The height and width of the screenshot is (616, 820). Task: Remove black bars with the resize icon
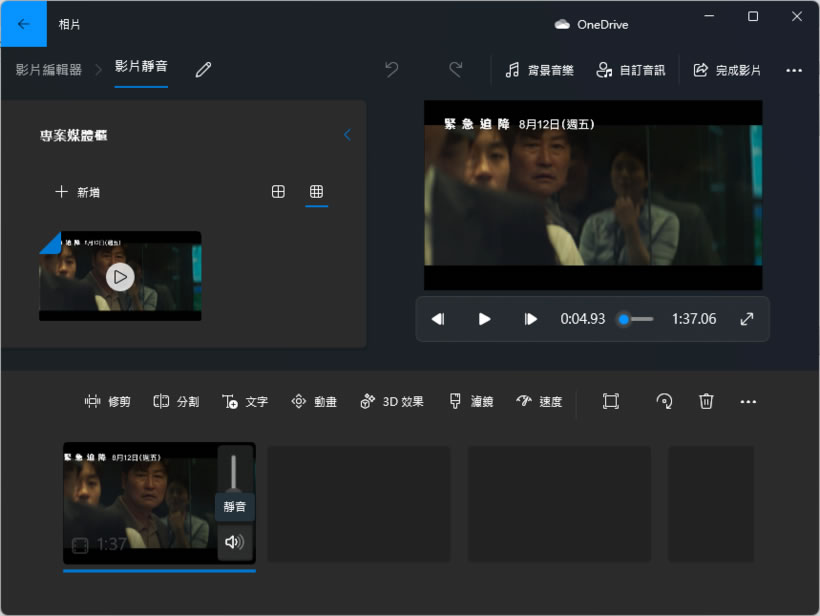click(611, 401)
